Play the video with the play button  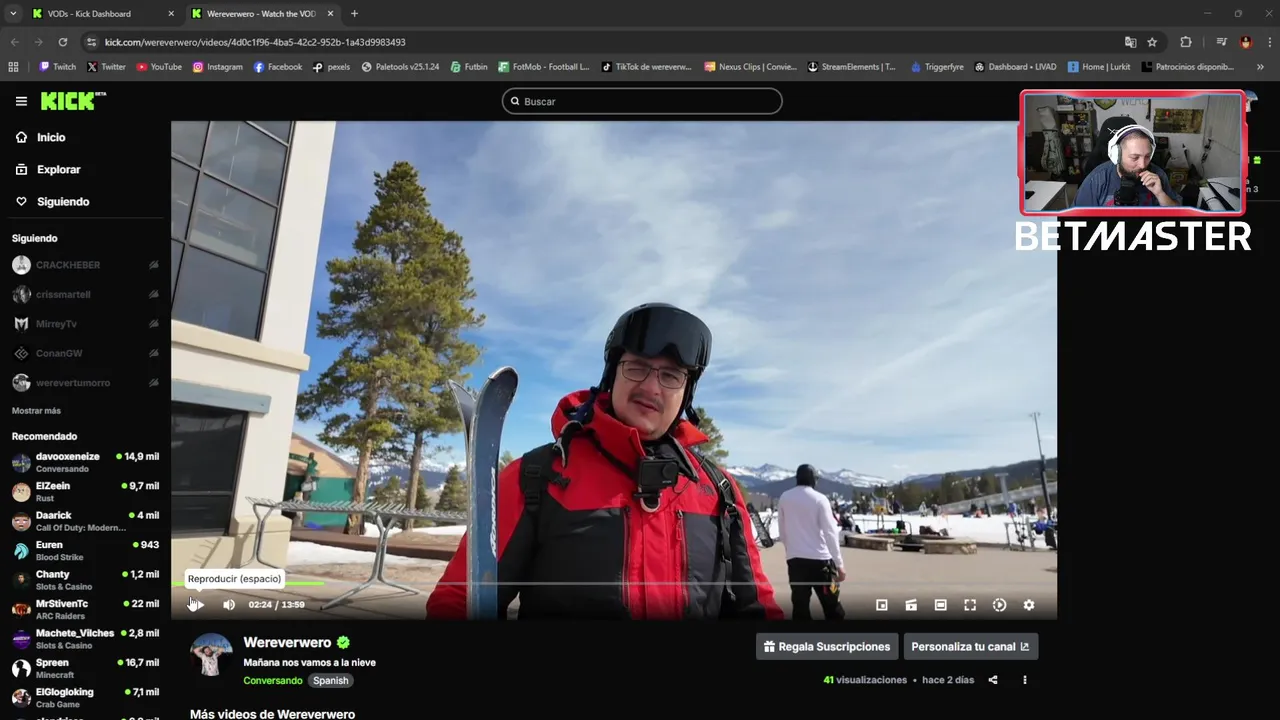click(x=197, y=605)
